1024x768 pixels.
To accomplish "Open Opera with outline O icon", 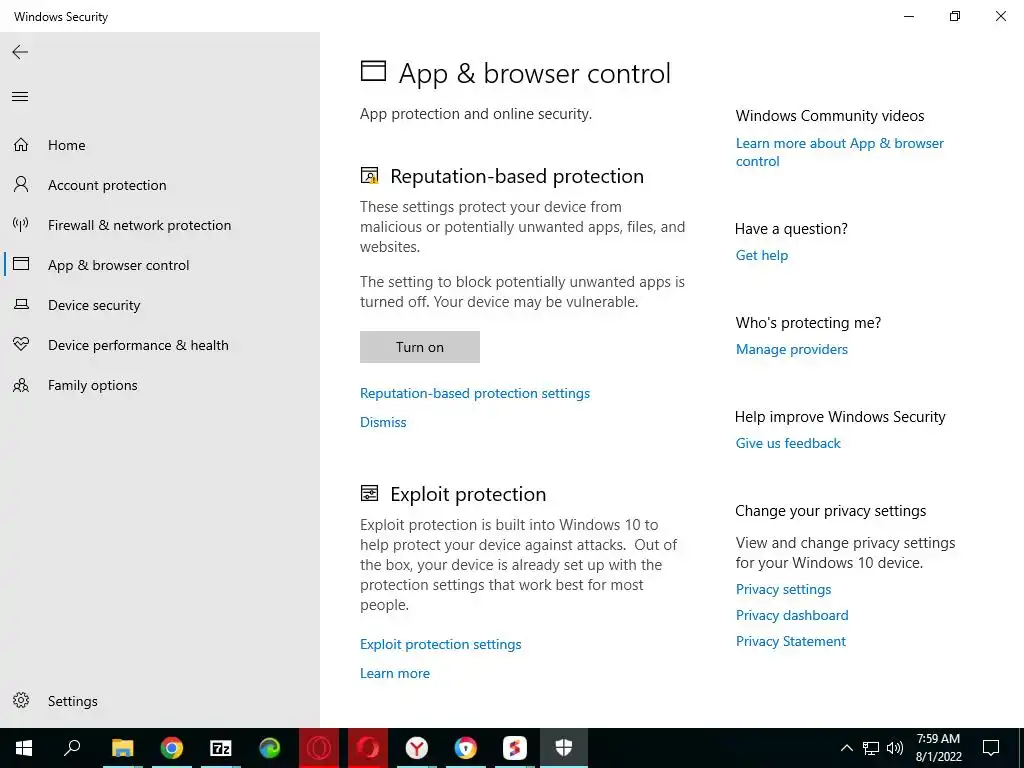I will coord(319,748).
